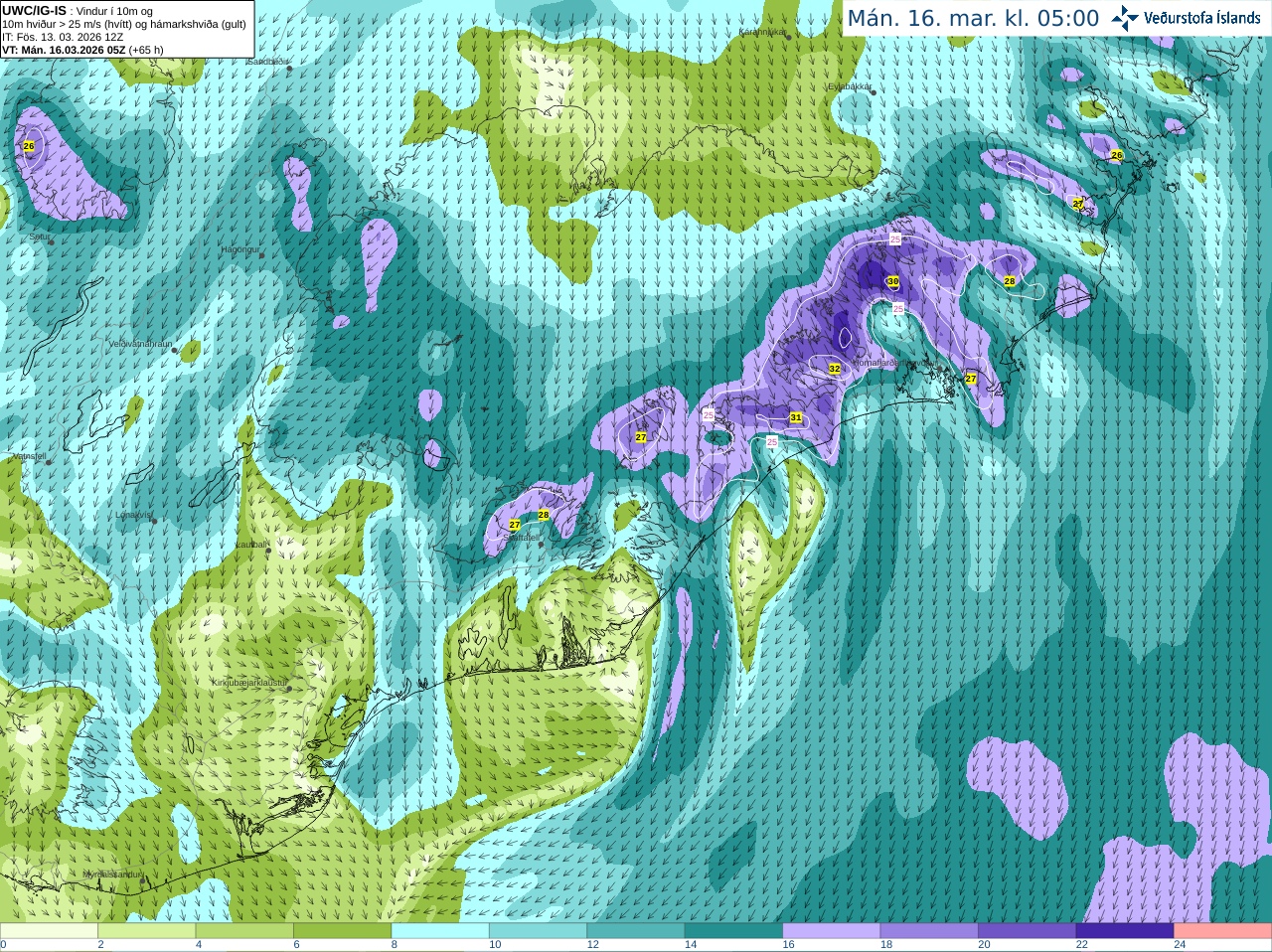Click the 2–4 m/s light green legend swatch
Screen dimensions: 1272x952
click(147, 931)
